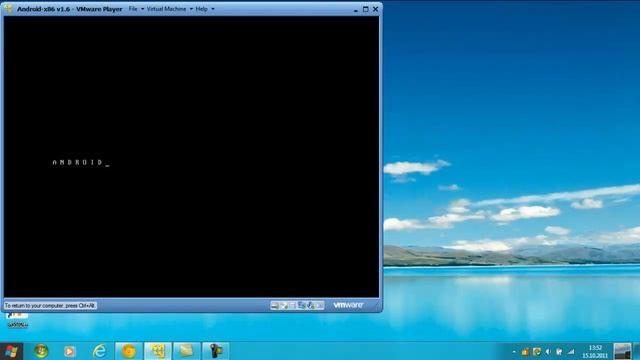Open the security shield tray icon
This screenshot has width=640, height=360.
pyautogui.click(x=537, y=351)
